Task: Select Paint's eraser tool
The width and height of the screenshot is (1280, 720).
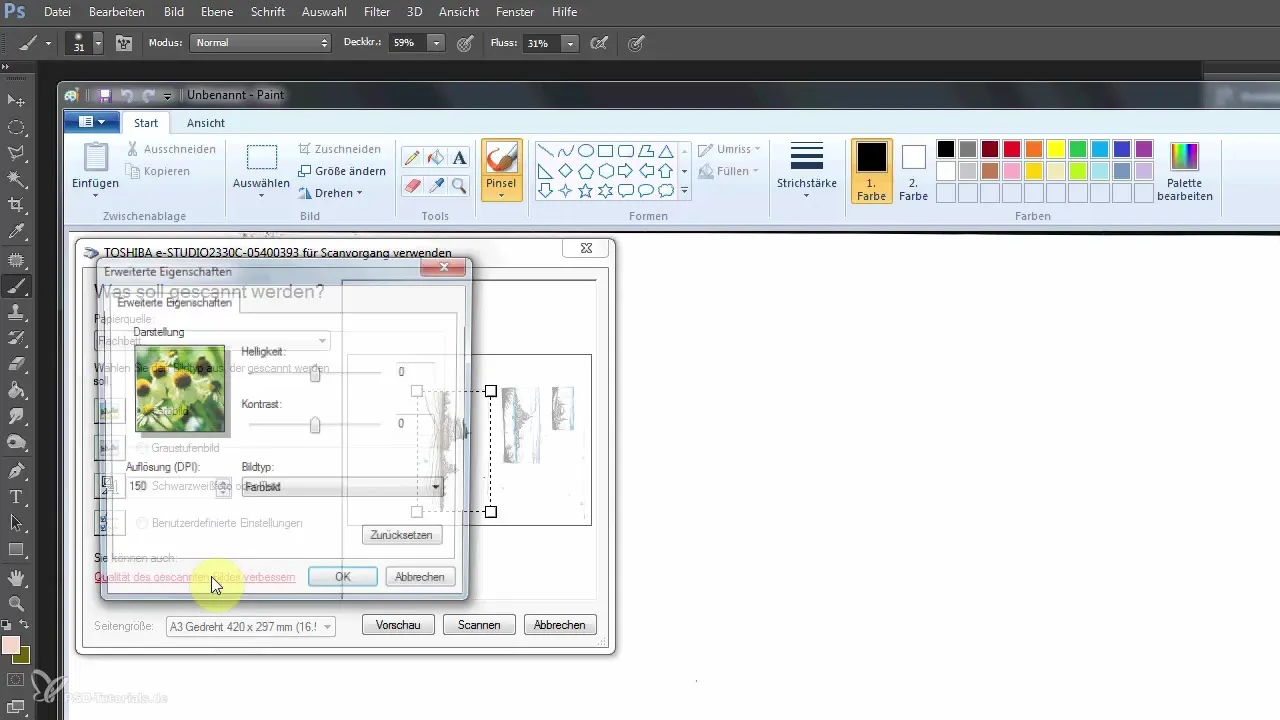Action: pos(411,185)
